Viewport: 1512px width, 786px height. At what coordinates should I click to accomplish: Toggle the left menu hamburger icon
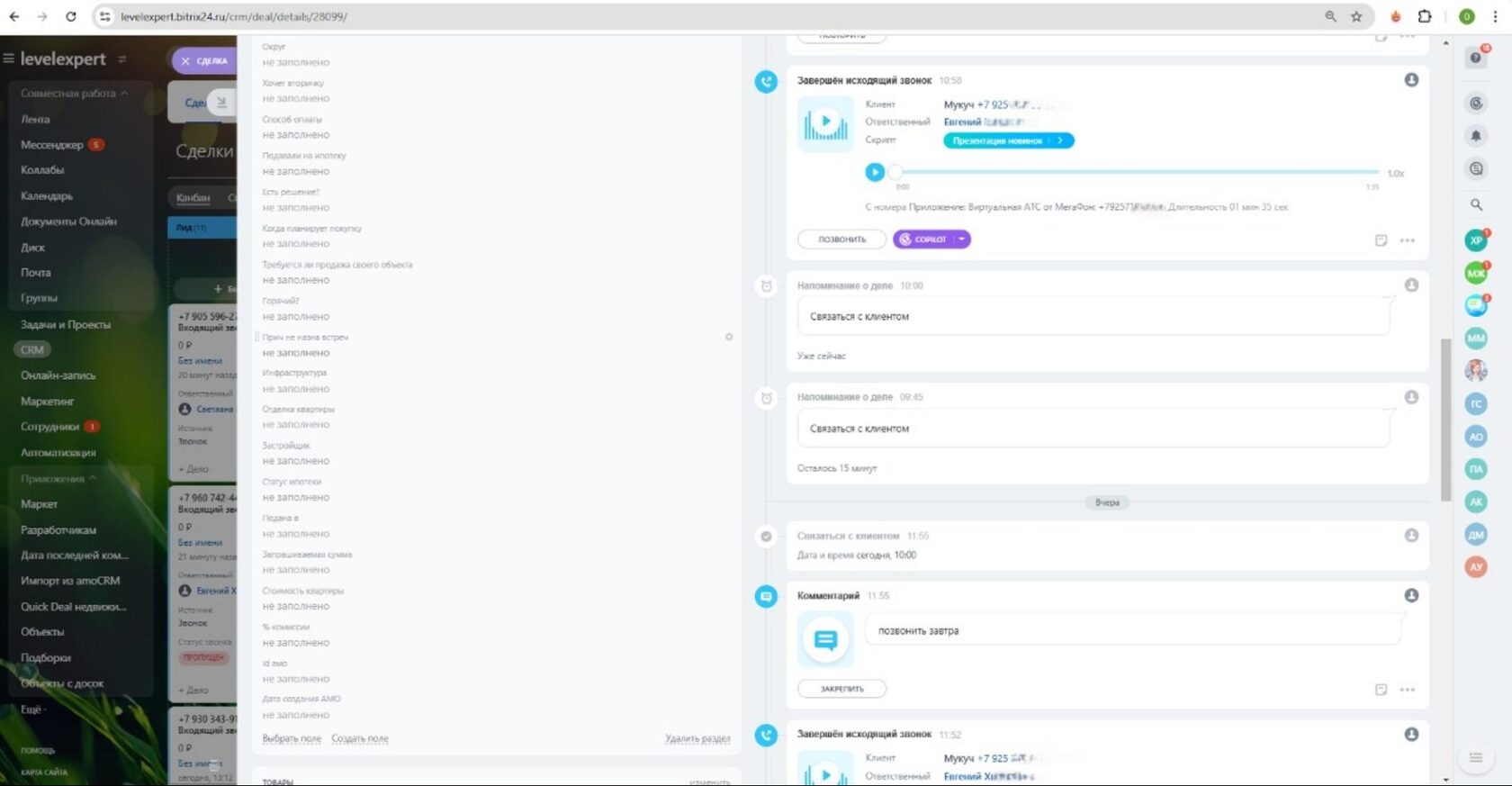click(x=9, y=59)
